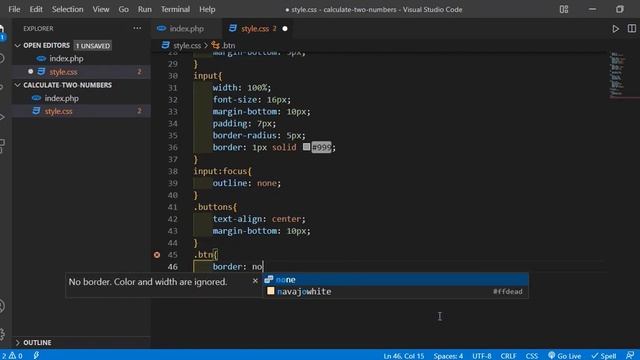Open the feedback icon in status bar

pos(630,356)
